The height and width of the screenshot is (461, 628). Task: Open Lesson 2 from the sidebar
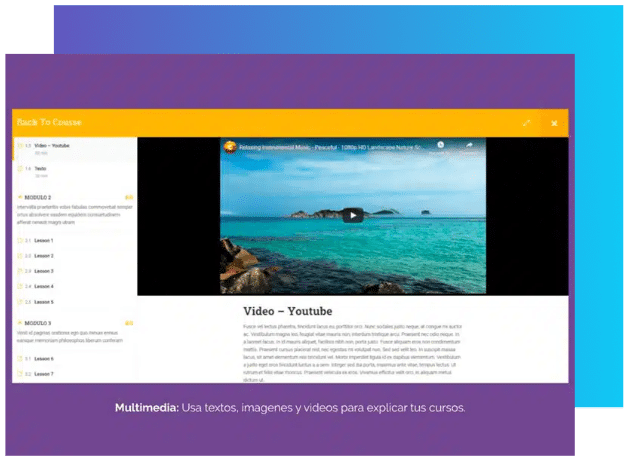click(x=44, y=256)
